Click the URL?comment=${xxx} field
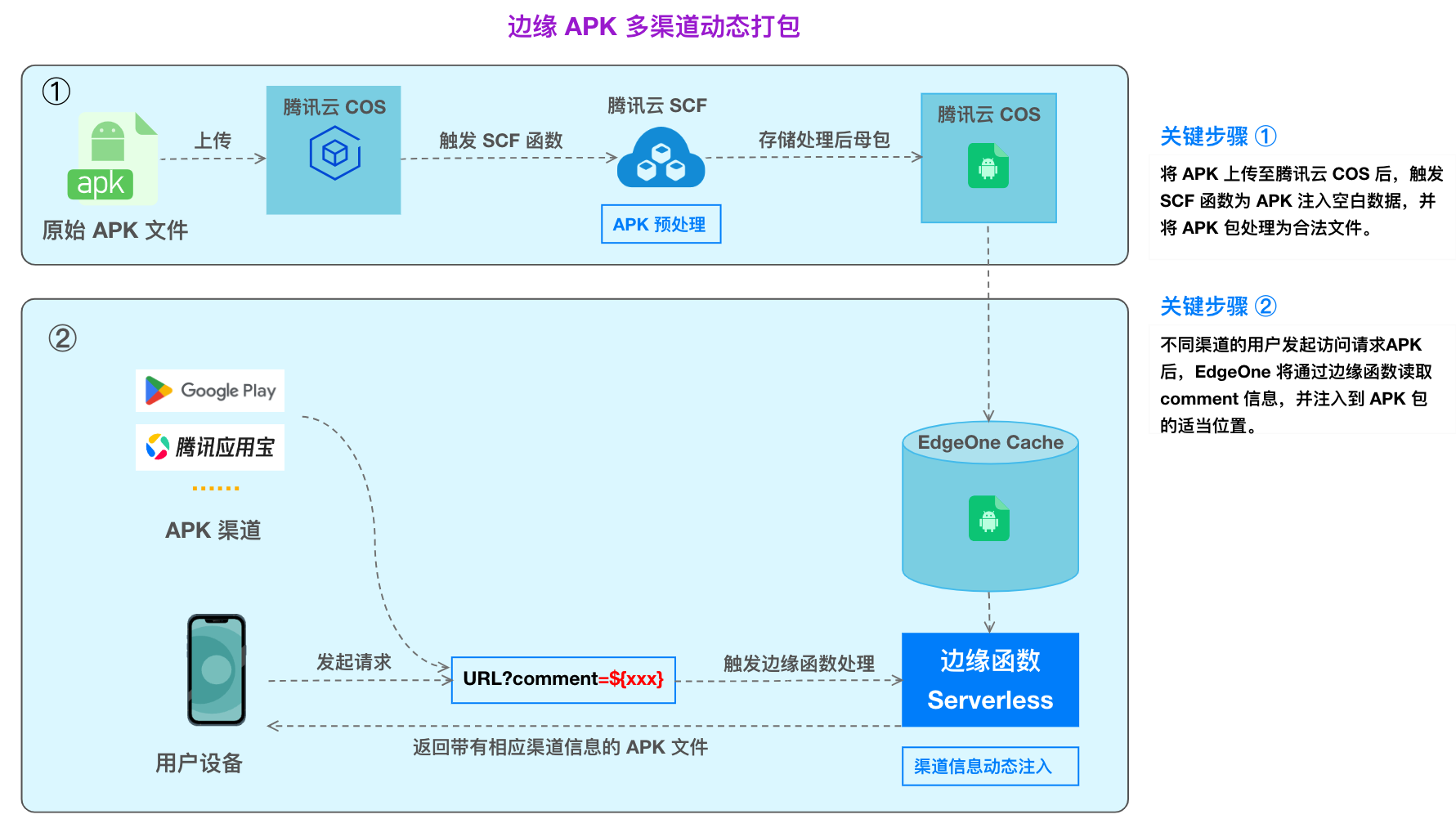The width and height of the screenshot is (1456, 828). pyautogui.click(x=563, y=679)
